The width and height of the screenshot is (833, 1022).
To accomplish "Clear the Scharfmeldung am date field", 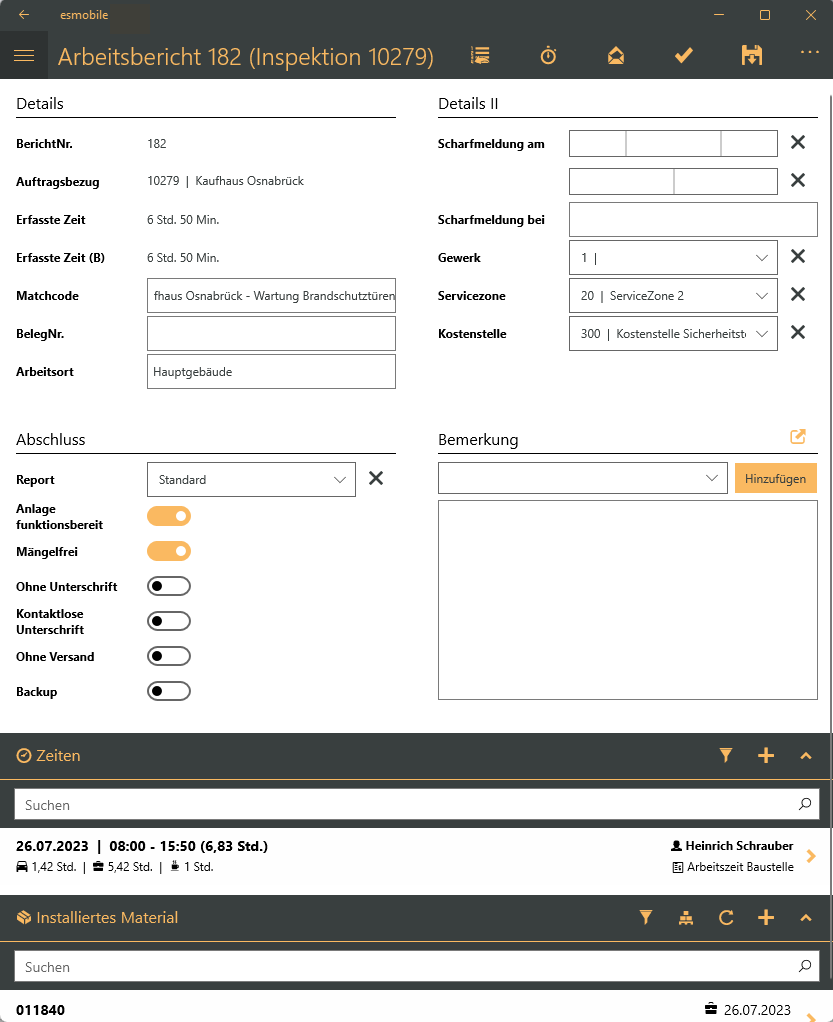I will [x=798, y=142].
